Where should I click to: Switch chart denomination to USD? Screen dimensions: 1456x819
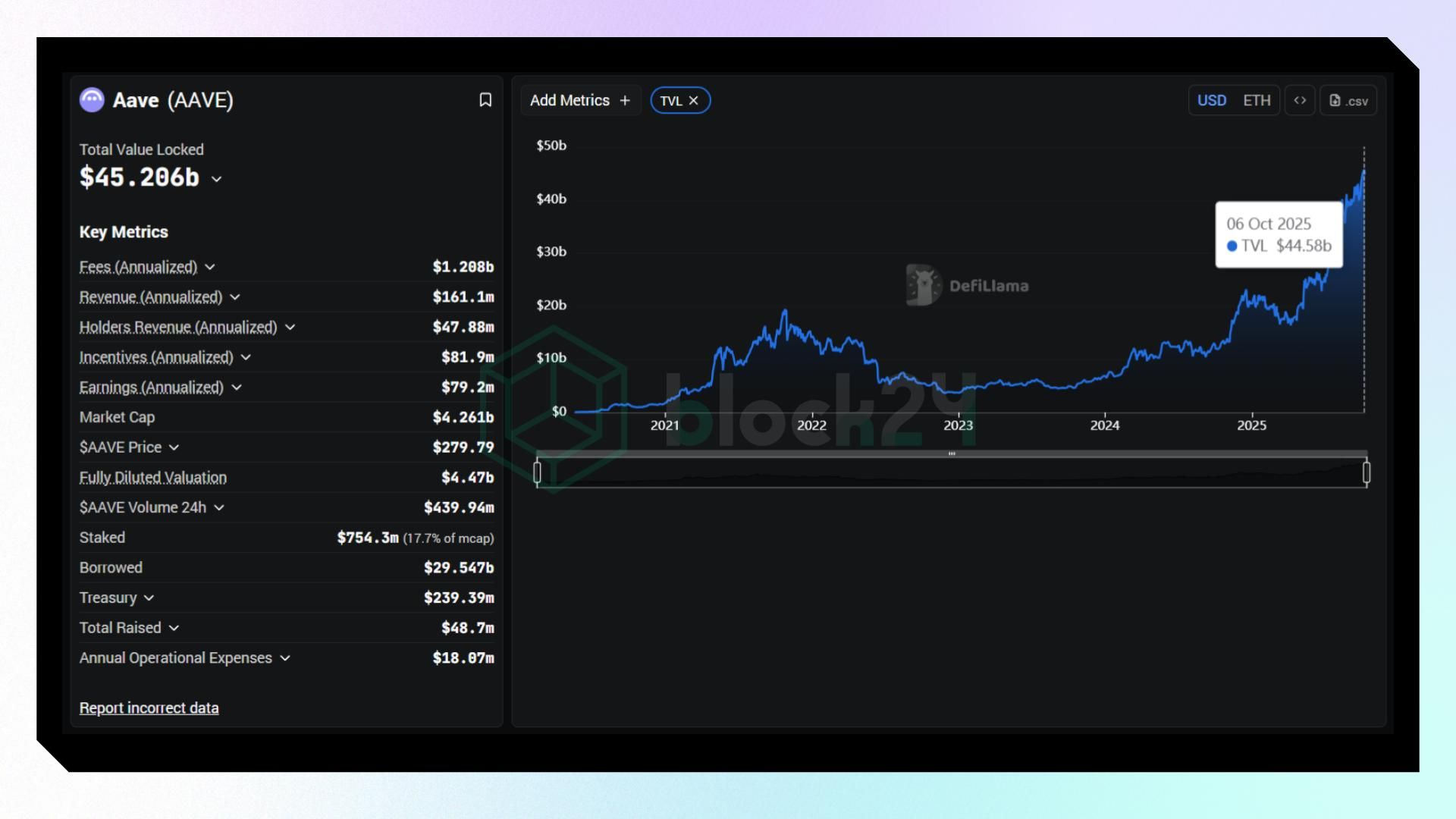tap(1211, 100)
